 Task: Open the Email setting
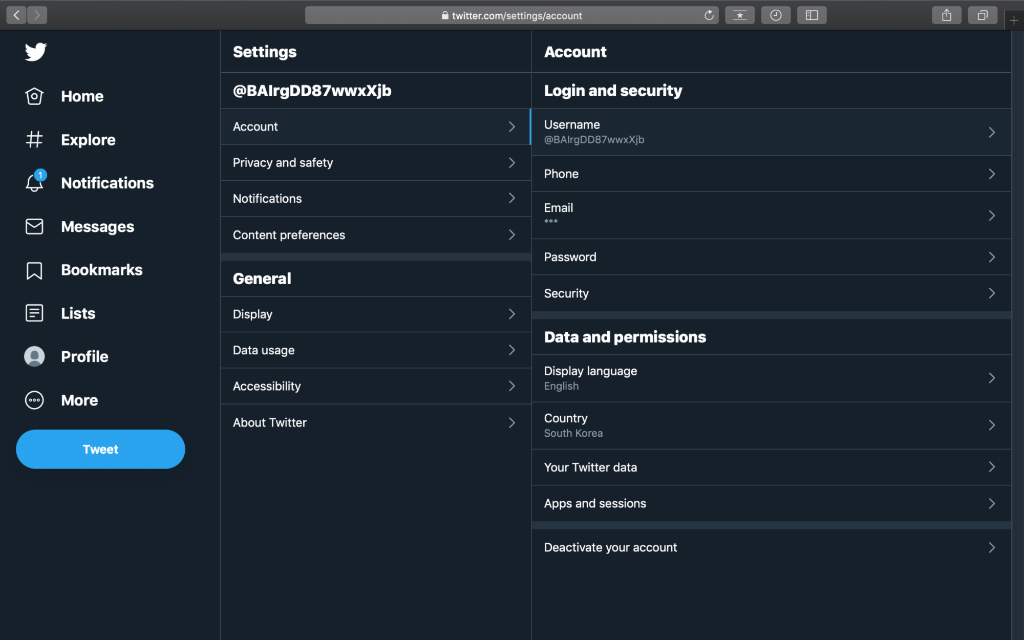(771, 216)
